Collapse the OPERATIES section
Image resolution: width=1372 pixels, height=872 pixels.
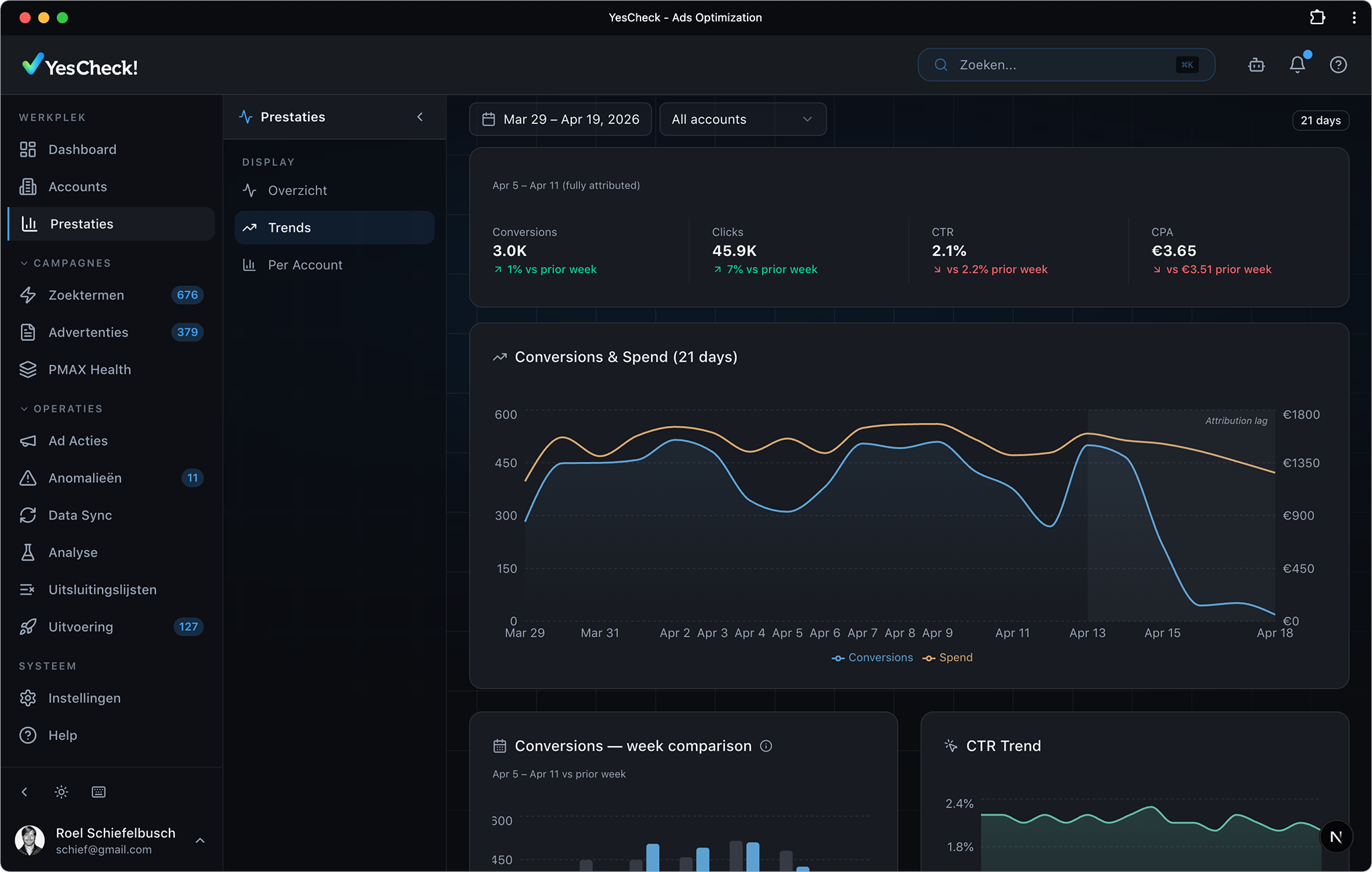61,409
